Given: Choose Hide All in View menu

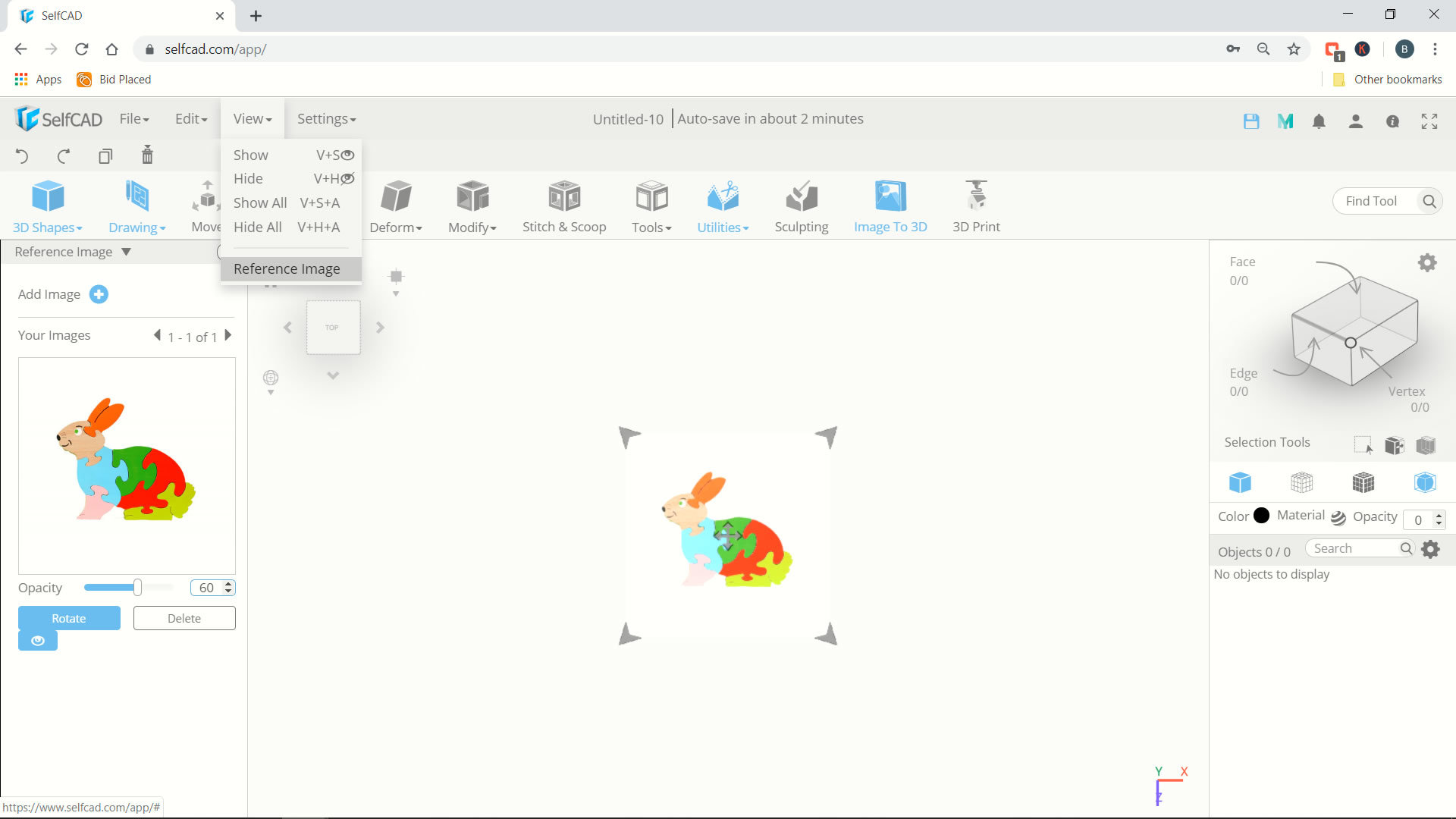Looking at the screenshot, I should [291, 227].
